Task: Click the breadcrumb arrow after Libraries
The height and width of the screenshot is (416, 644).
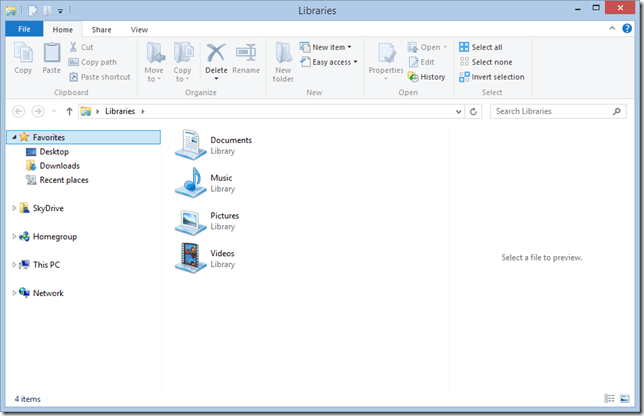Action: [x=143, y=111]
